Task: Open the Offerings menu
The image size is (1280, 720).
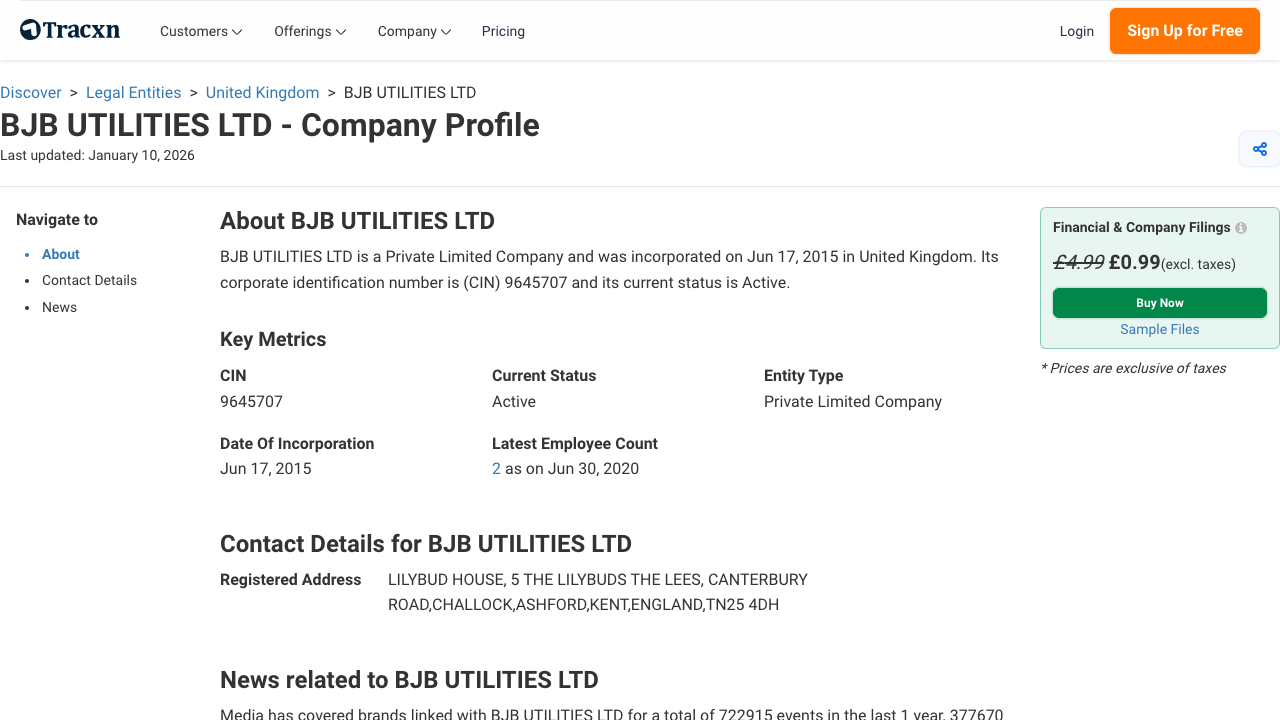Action: [309, 31]
